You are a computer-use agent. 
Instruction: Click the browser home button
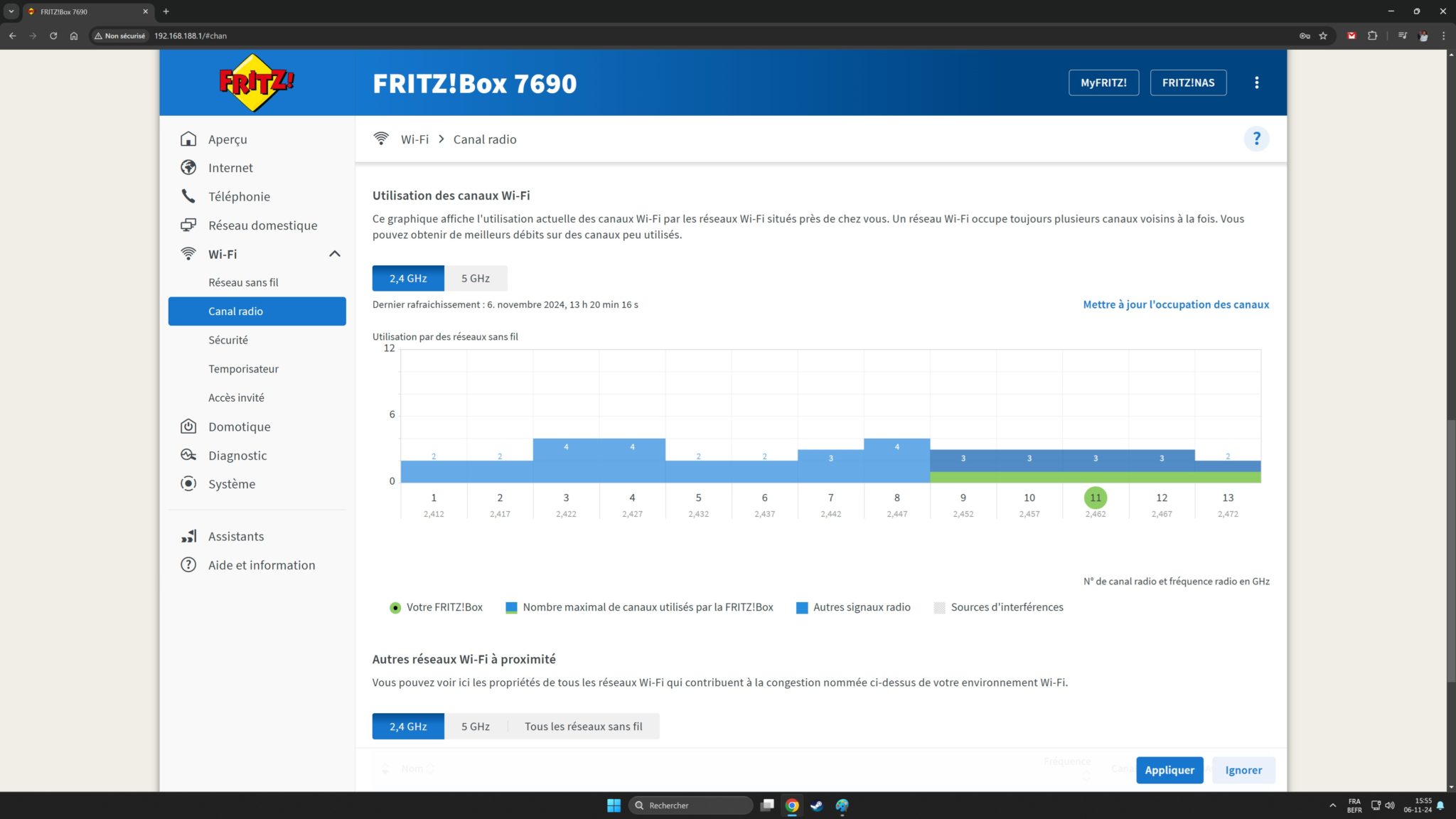tap(74, 36)
